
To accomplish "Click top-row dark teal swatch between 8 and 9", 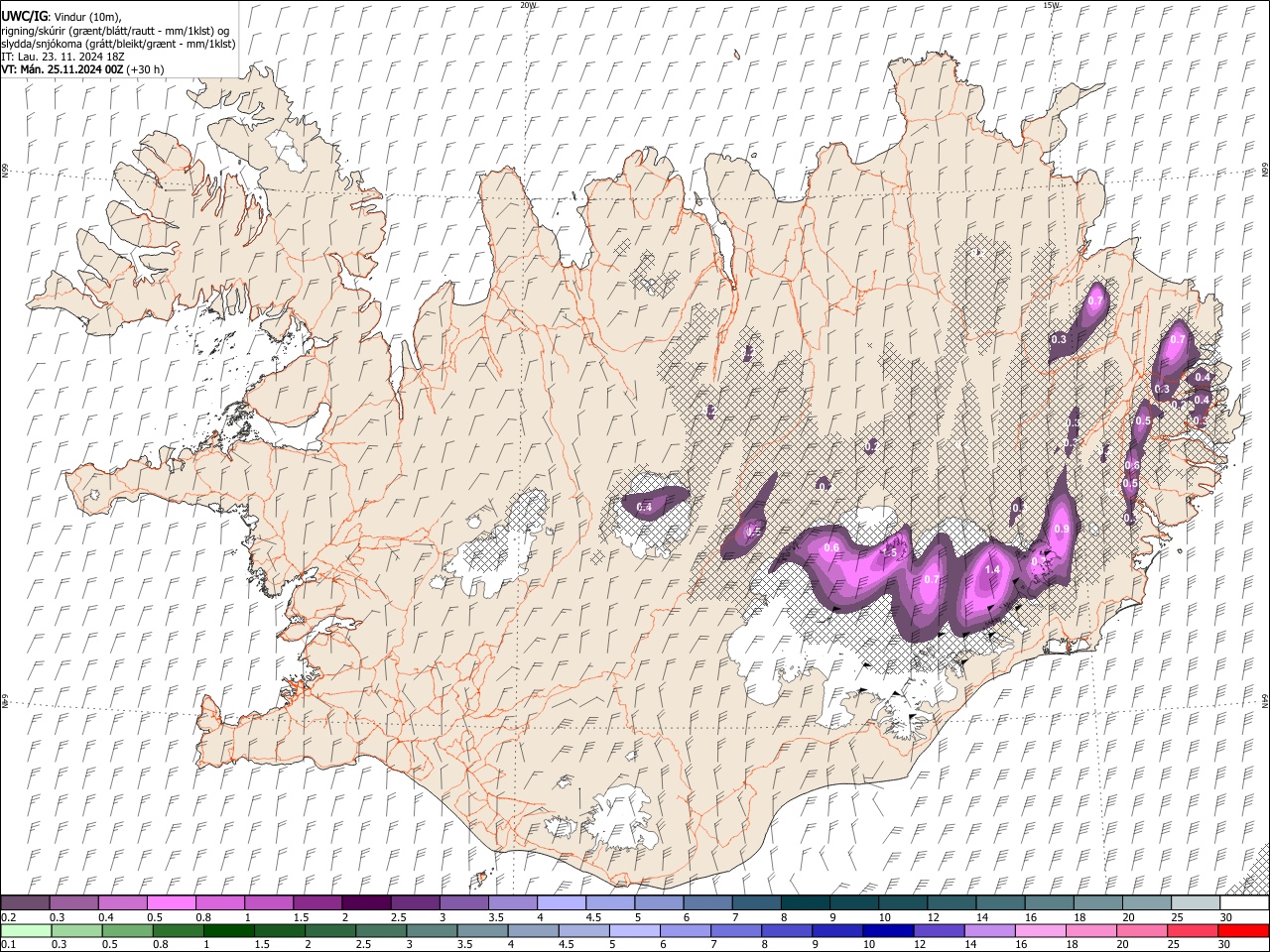I will click(x=805, y=903).
